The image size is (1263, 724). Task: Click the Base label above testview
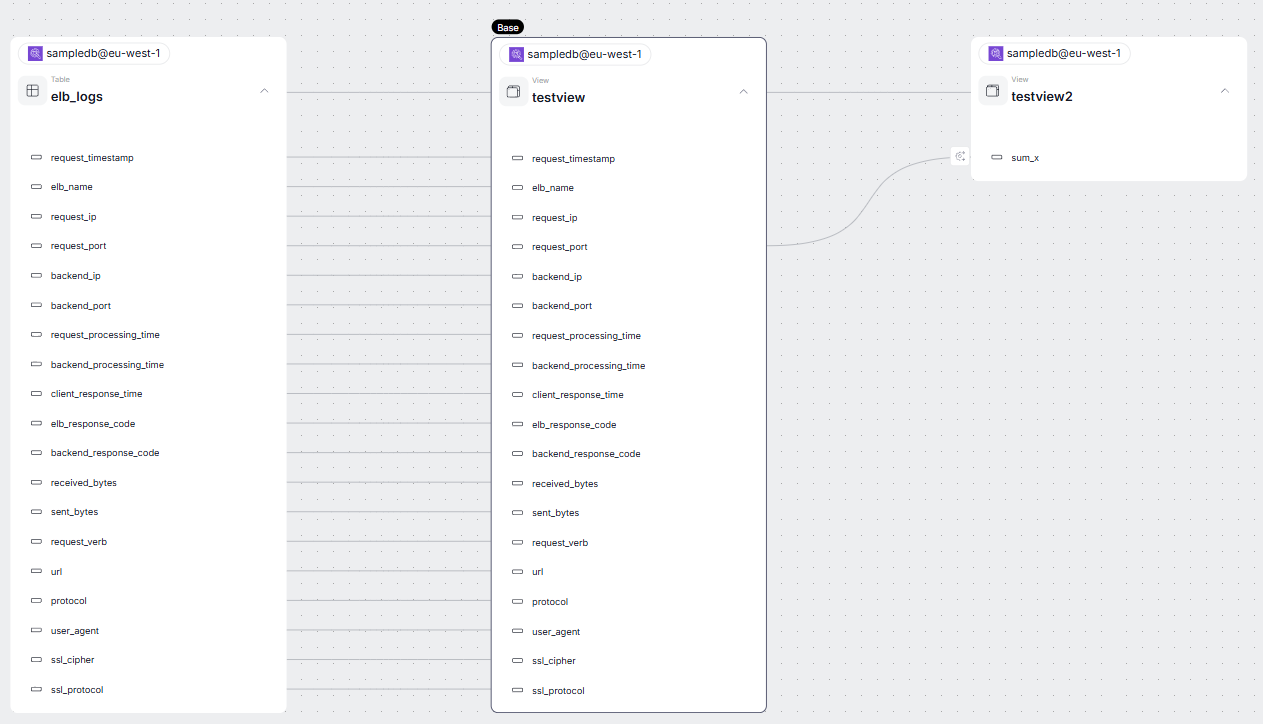(x=507, y=28)
